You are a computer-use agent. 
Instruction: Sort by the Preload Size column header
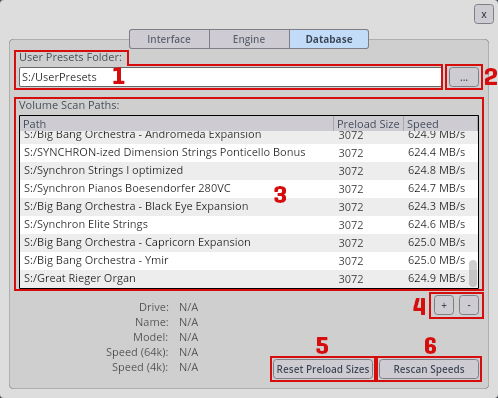(x=368, y=124)
